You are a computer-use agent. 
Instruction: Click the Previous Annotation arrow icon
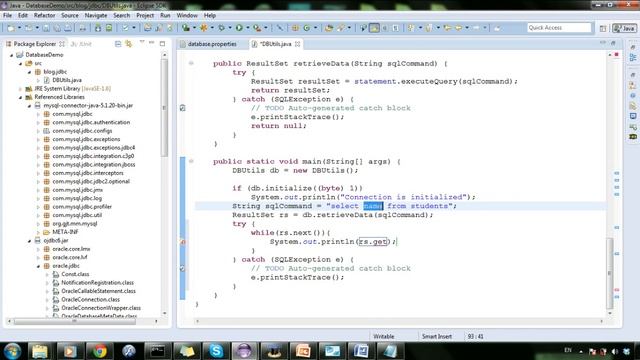[x=429, y=28]
